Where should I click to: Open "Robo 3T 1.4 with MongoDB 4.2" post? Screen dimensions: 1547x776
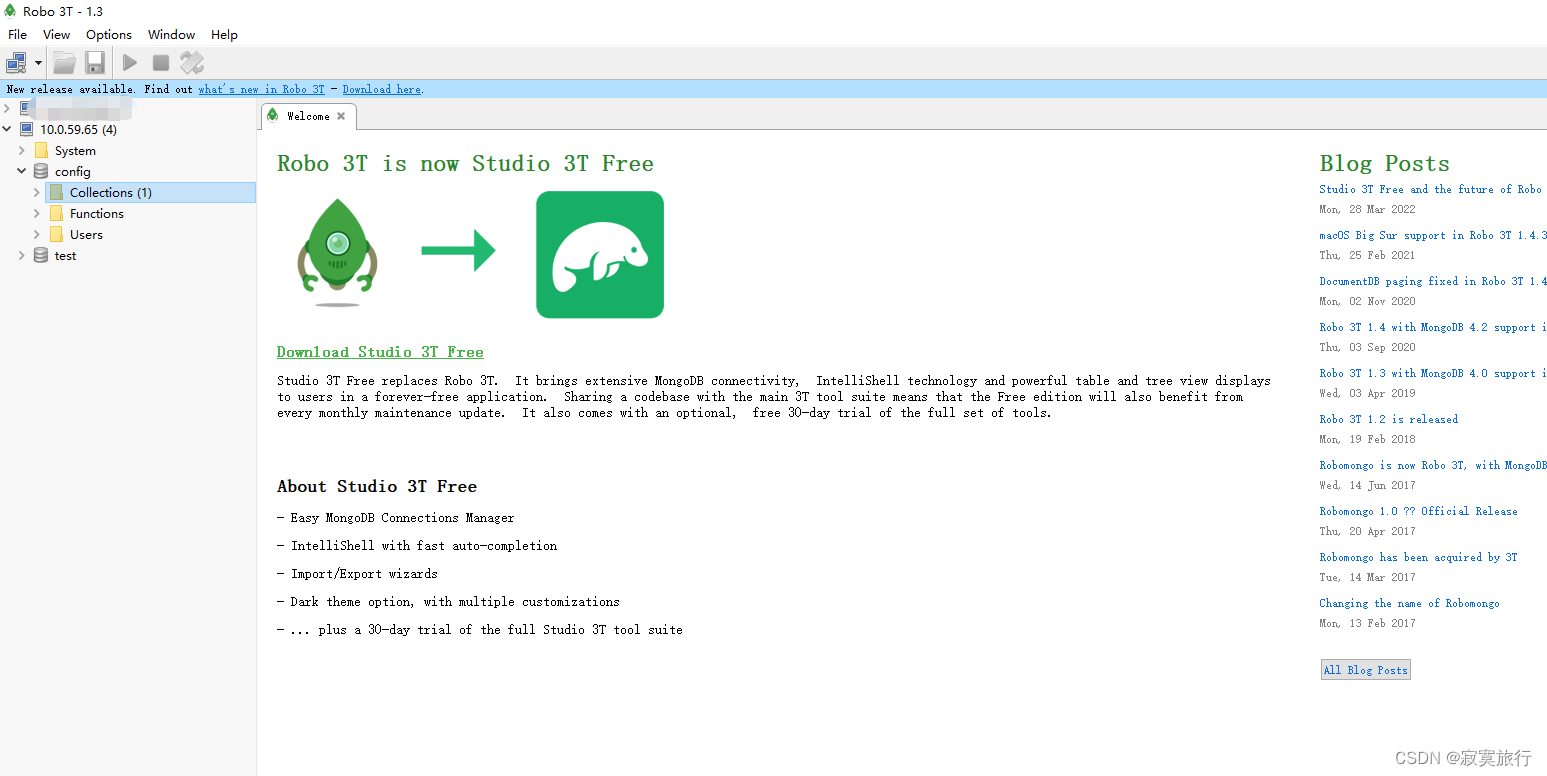point(1432,327)
